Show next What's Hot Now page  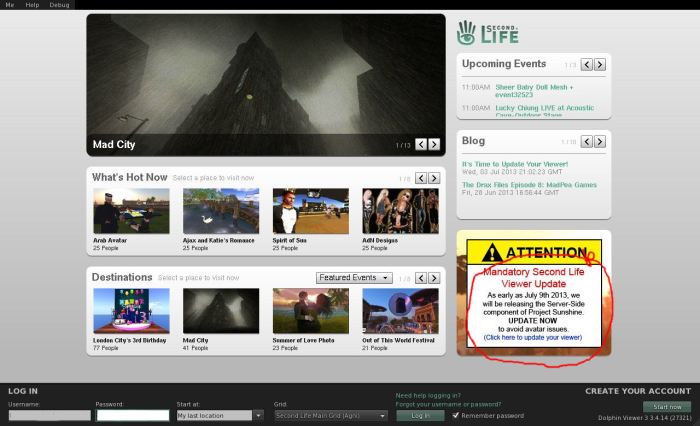(x=434, y=178)
